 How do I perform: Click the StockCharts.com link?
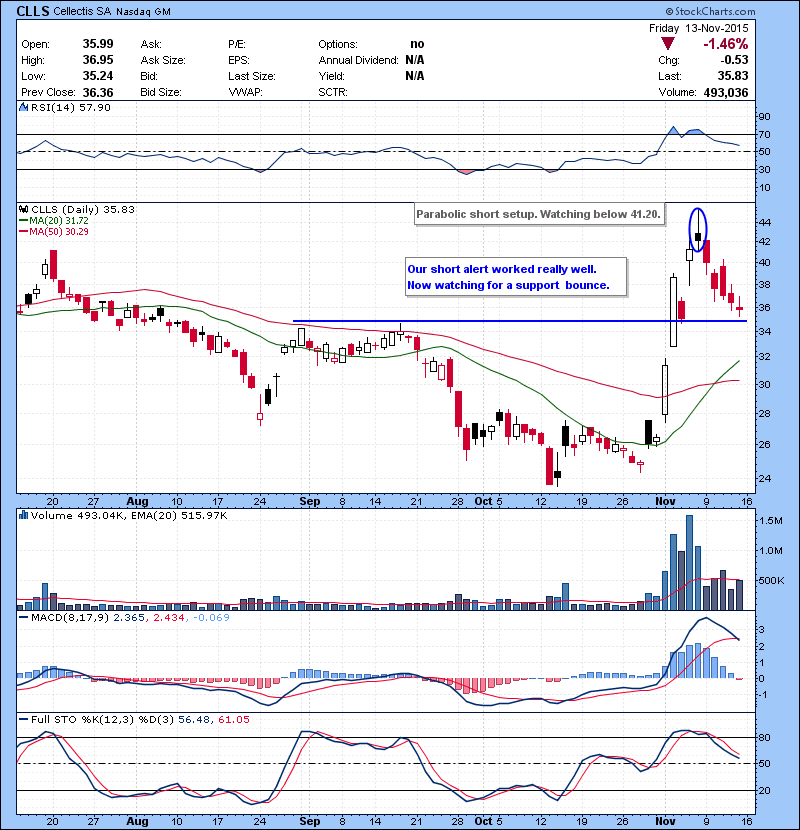click(x=710, y=11)
